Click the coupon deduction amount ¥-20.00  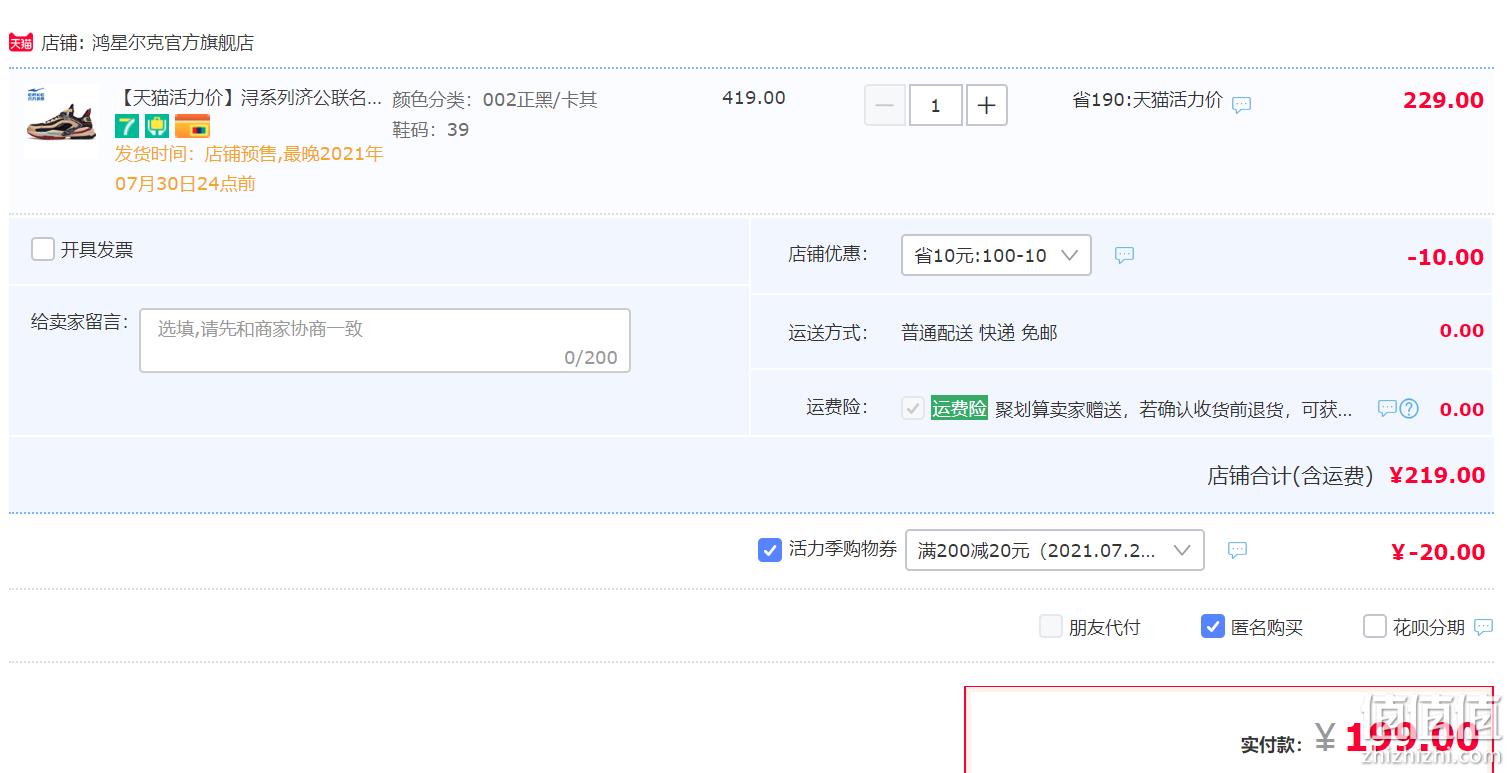(x=1438, y=552)
